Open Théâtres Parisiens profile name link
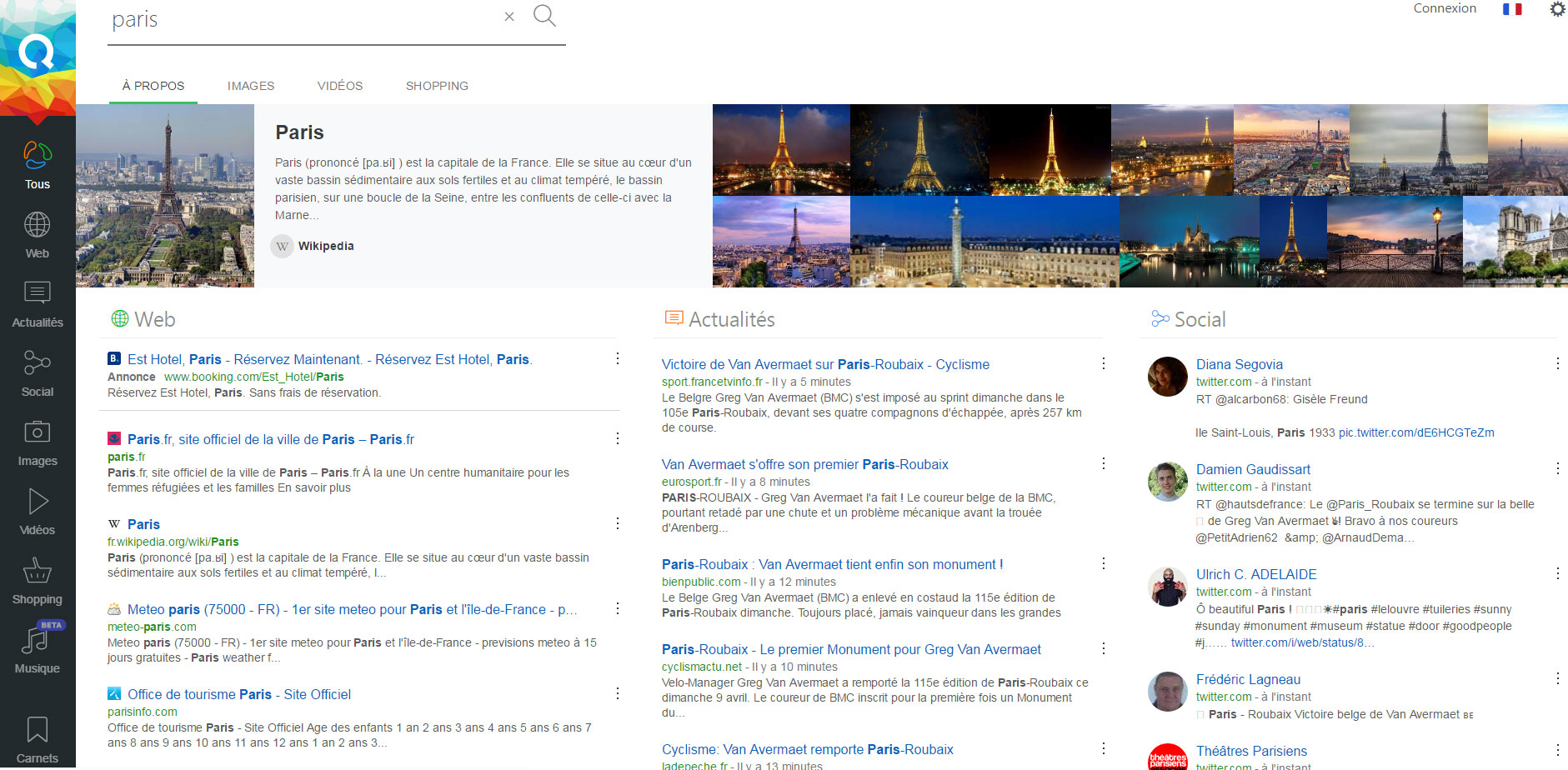The width and height of the screenshot is (1568, 770). [1251, 751]
